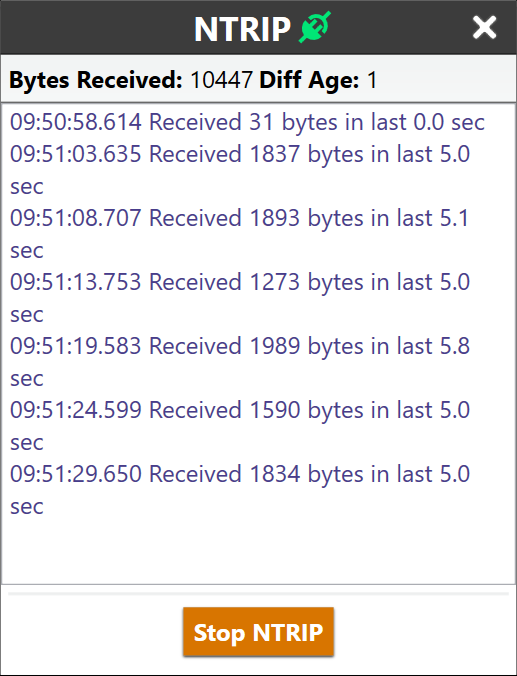Click the horizontal divider above Stop NTRIP
The height and width of the screenshot is (676, 517).
[x=258, y=594]
